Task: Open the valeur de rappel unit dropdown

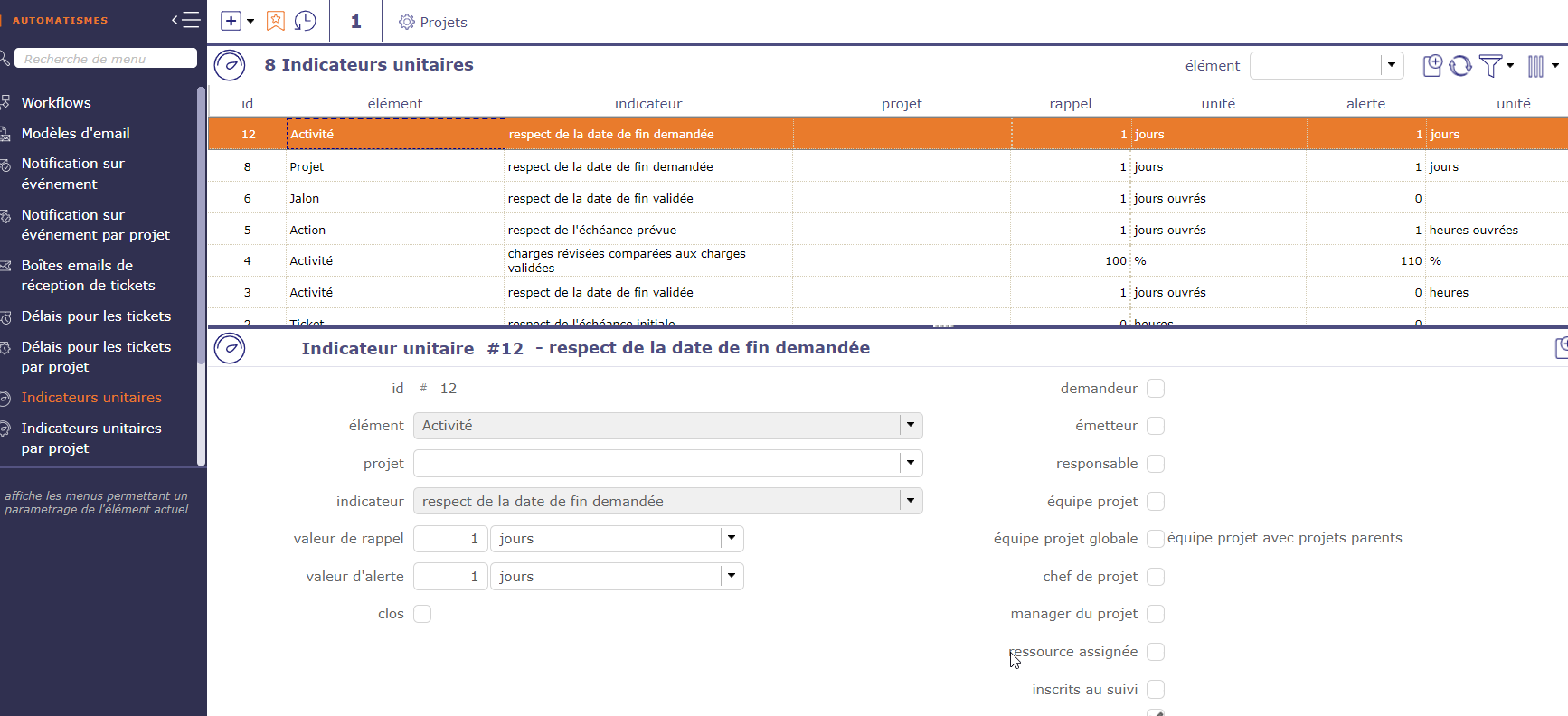Action: point(732,539)
